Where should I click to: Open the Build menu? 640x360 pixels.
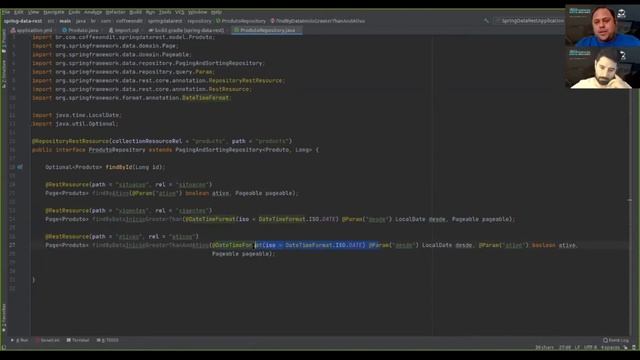(x=136, y=12)
